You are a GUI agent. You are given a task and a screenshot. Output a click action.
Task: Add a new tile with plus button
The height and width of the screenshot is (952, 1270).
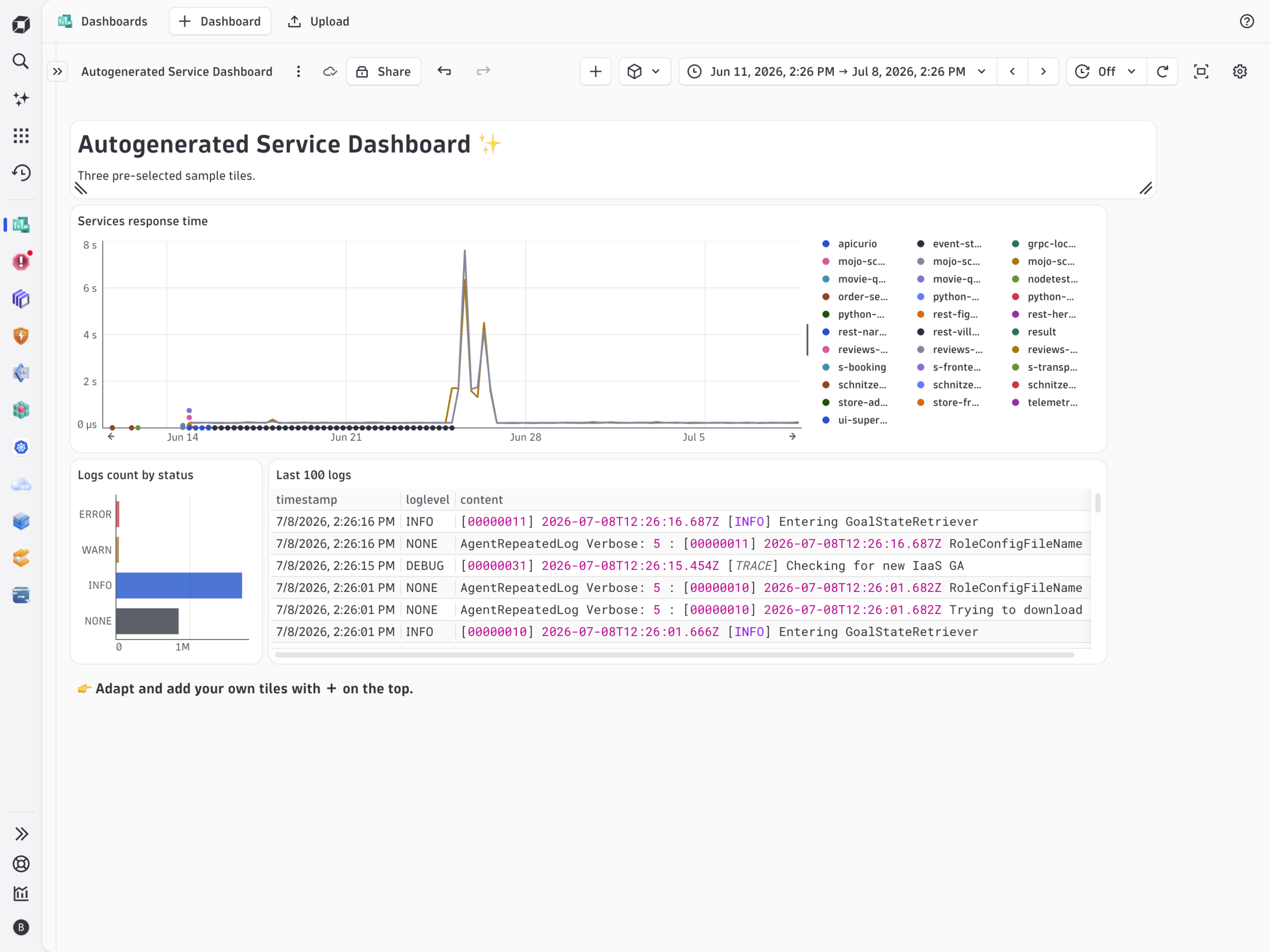(596, 72)
